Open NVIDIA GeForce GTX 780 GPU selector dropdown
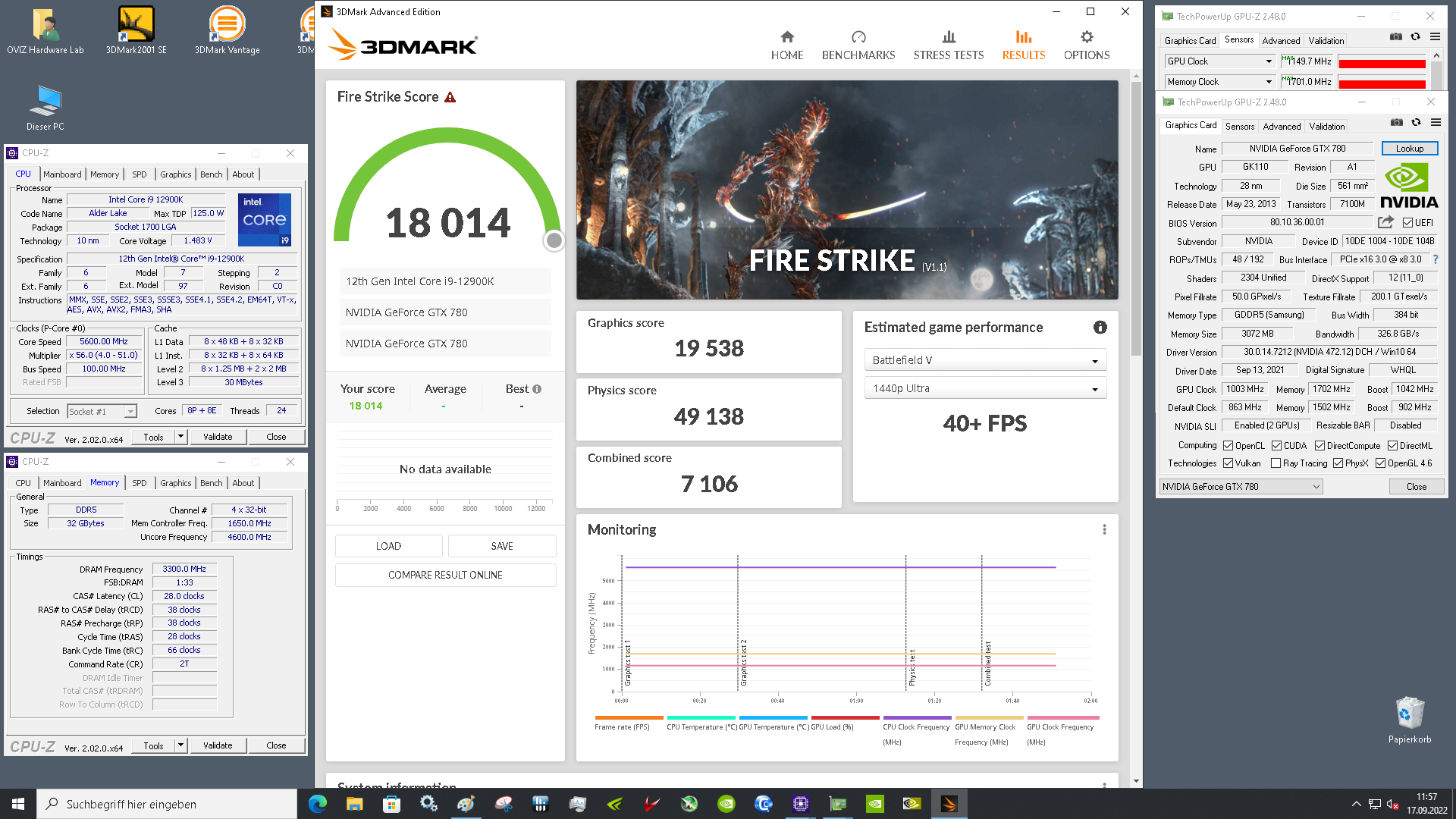Image resolution: width=1456 pixels, height=819 pixels. point(1241,487)
